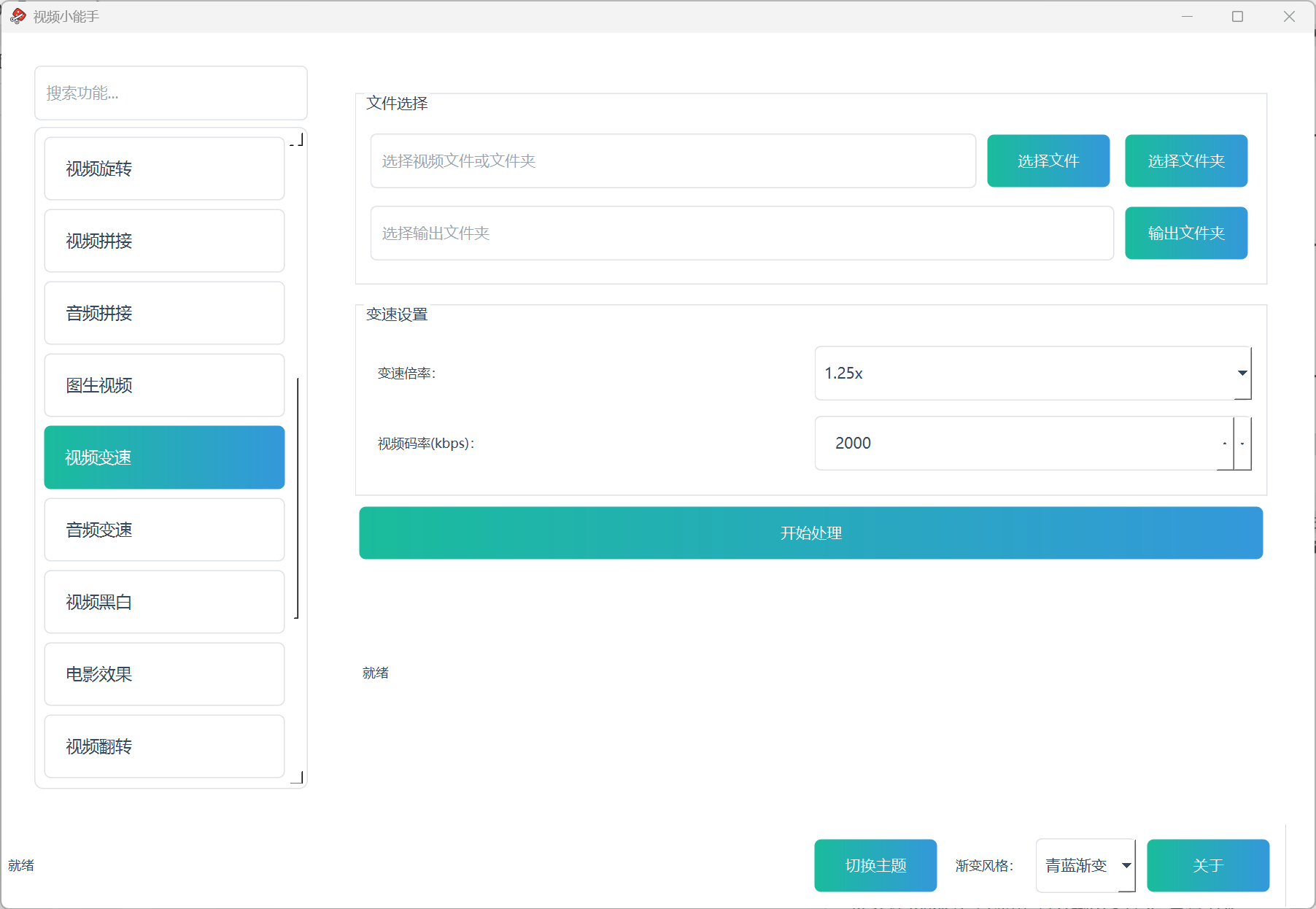Select 视频拼接 in the function list
This screenshot has width=1316, height=909.
coord(164,241)
